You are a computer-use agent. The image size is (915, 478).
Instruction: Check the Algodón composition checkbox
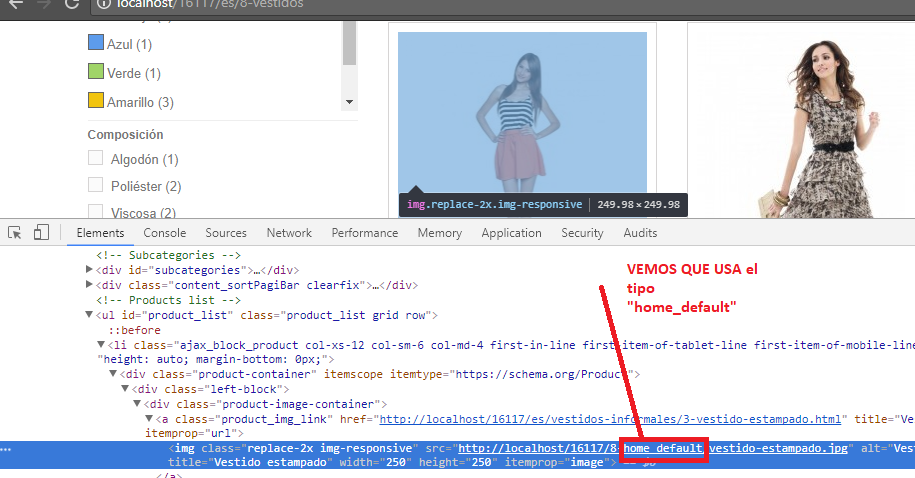[x=96, y=159]
